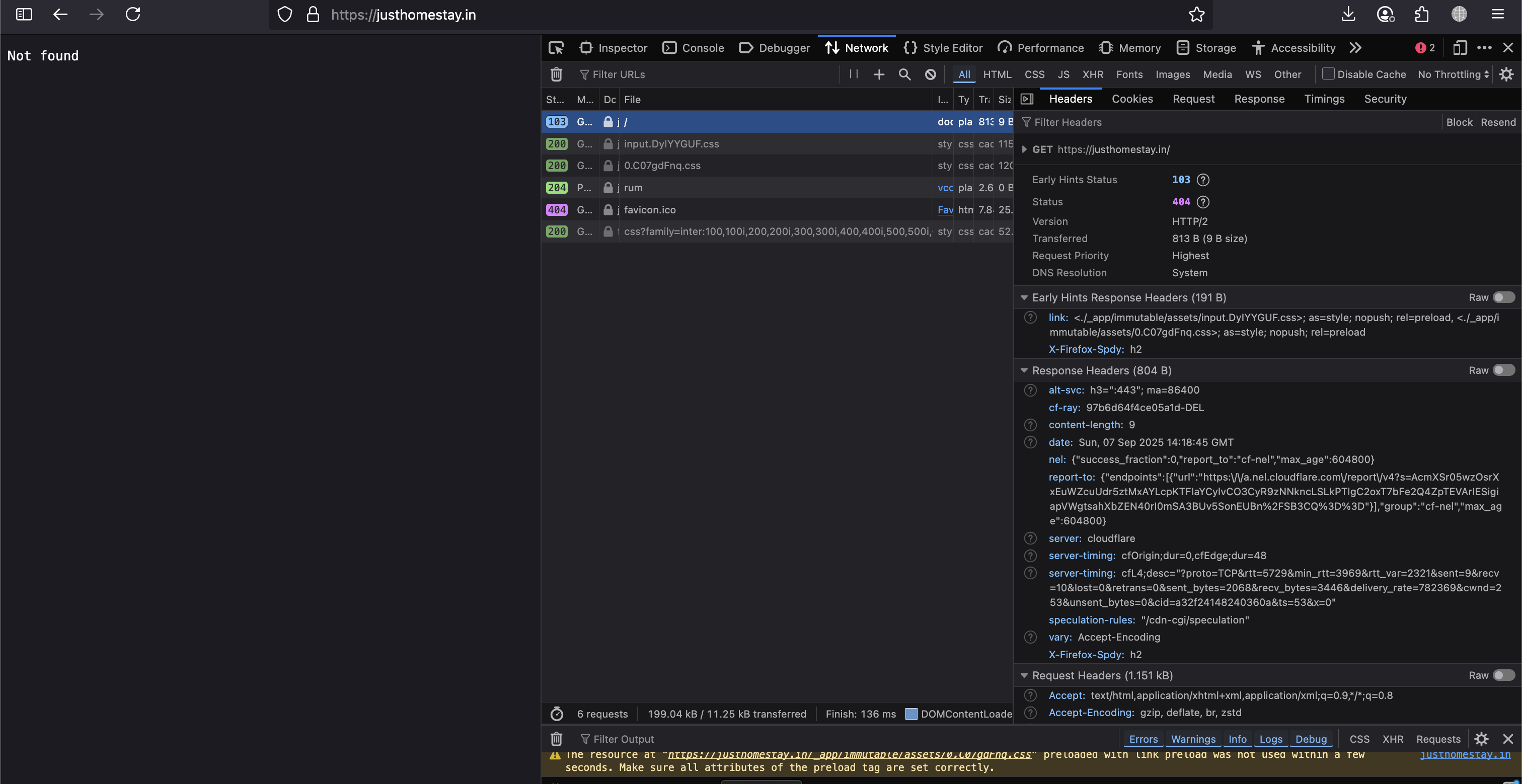
Task: Open the No Throttling dropdown
Action: pos(1453,74)
